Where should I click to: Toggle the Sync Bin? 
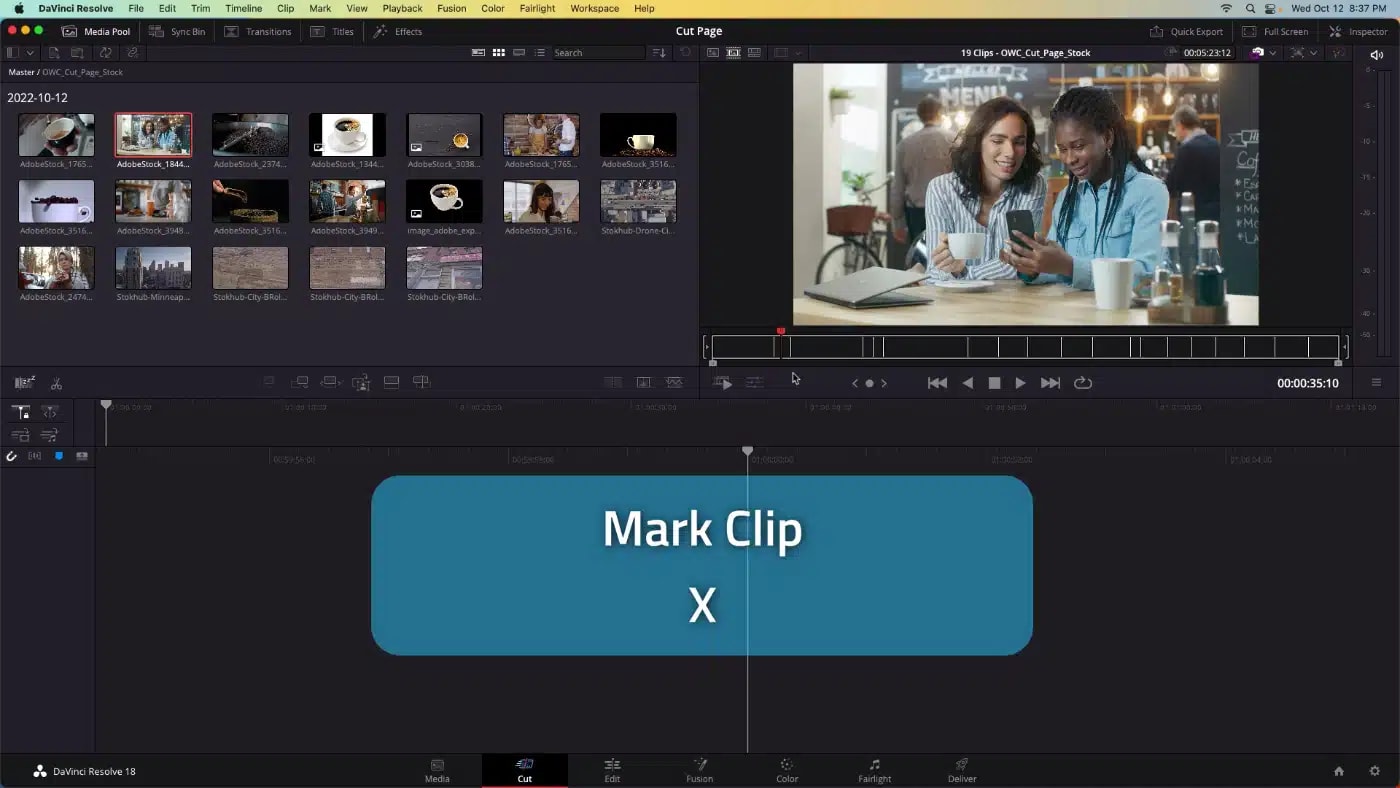[177, 31]
